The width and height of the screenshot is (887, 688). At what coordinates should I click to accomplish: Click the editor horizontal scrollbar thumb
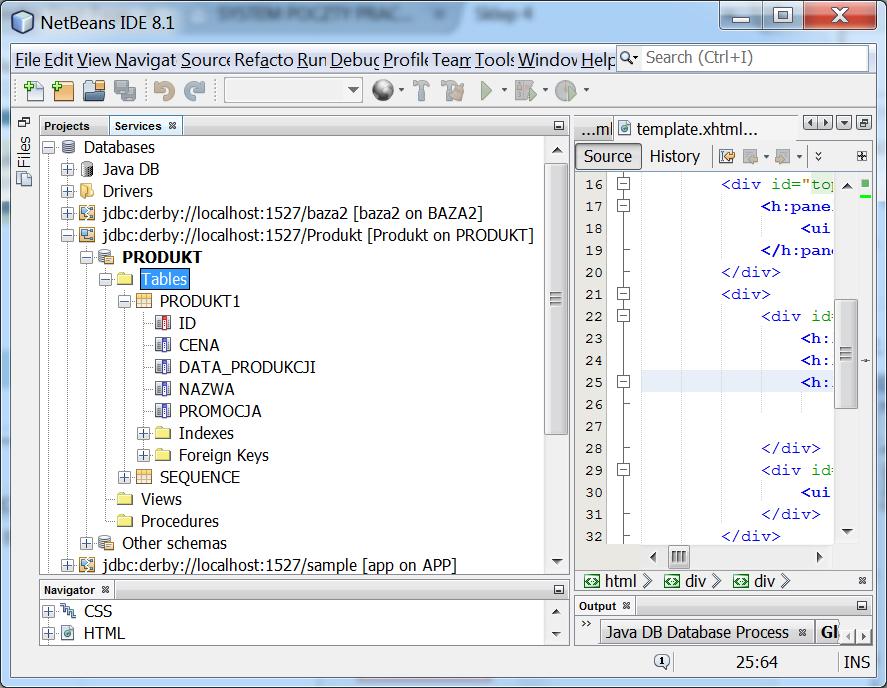[678, 557]
